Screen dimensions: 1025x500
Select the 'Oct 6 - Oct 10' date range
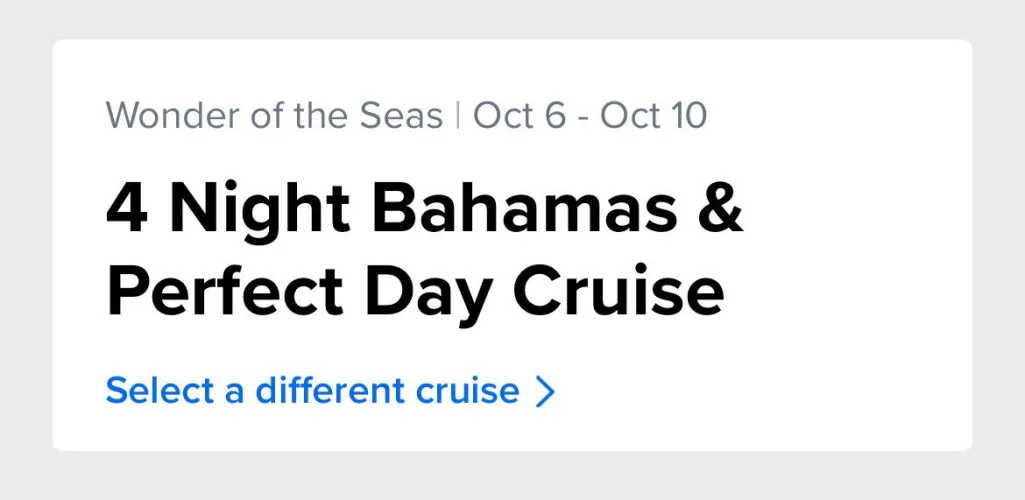590,116
